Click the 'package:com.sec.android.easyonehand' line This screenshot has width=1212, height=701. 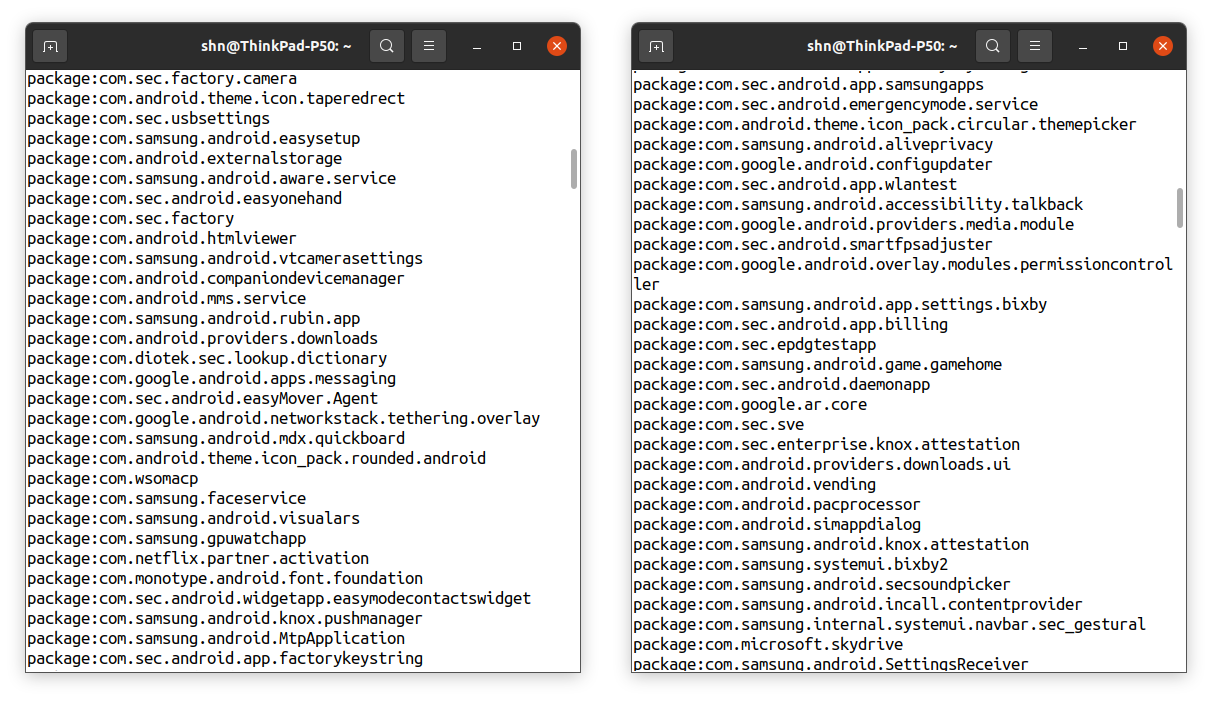(x=185, y=198)
